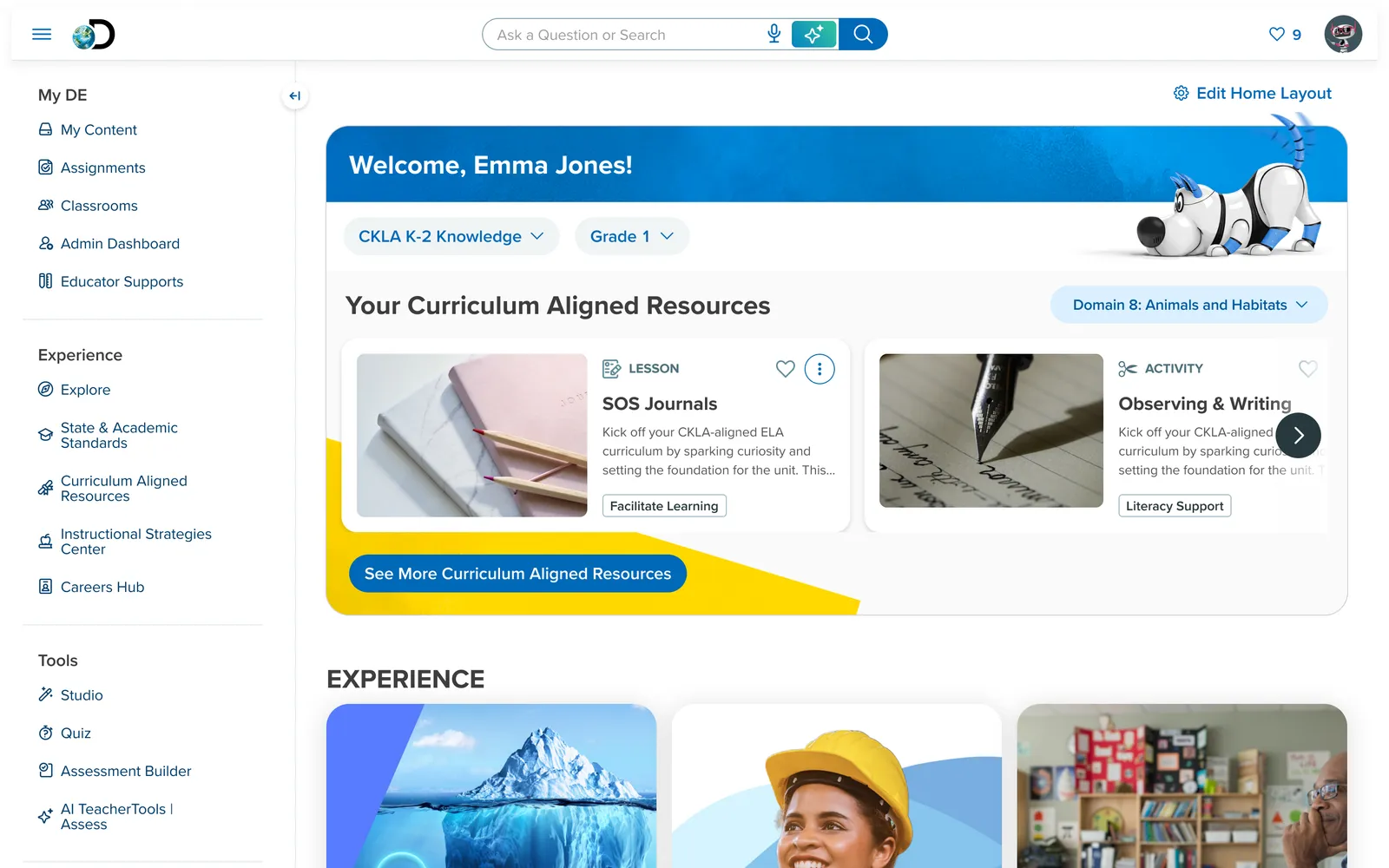Open the yellow hard hat Experience card

tap(837, 786)
